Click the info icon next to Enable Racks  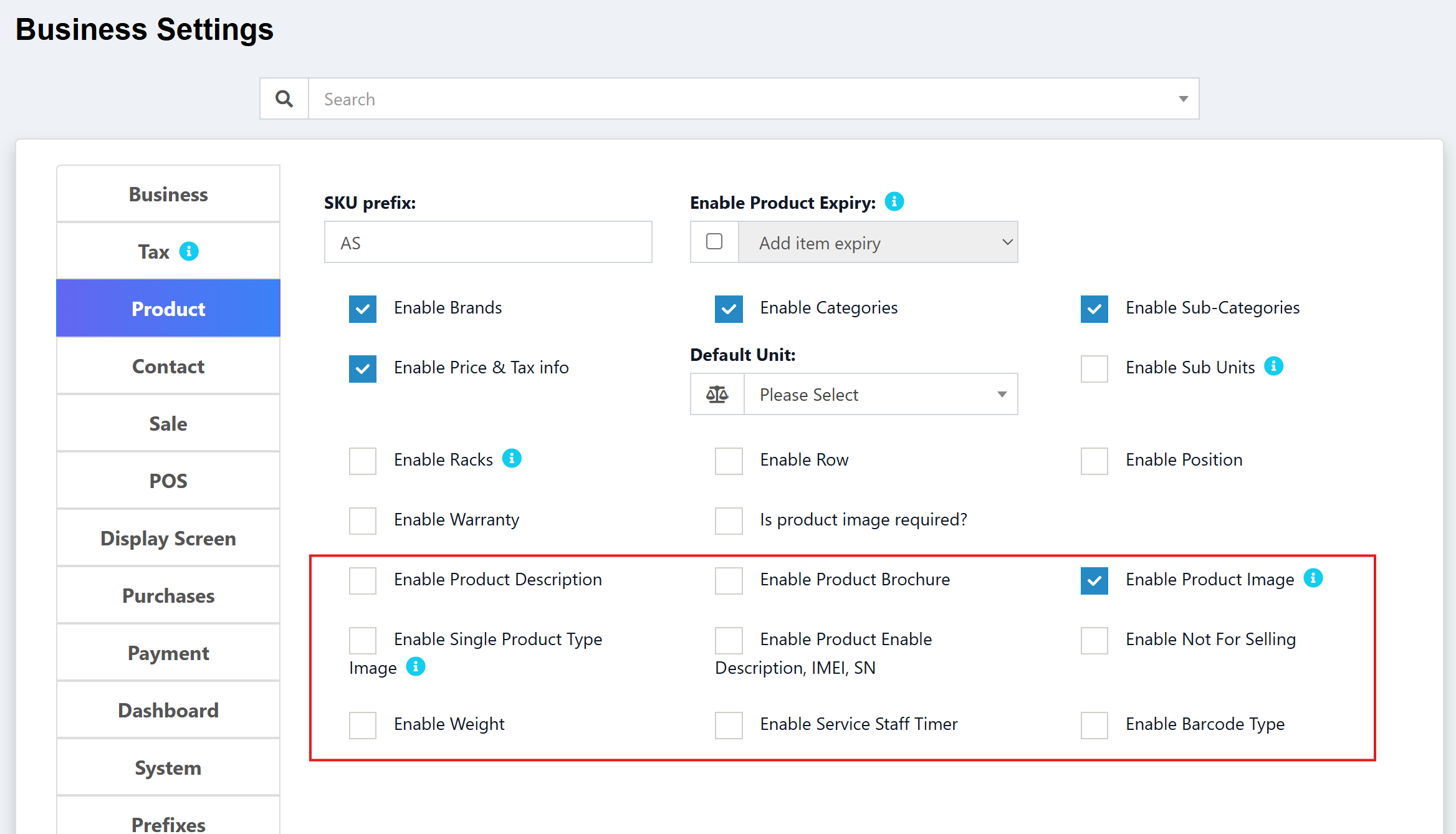coord(511,458)
